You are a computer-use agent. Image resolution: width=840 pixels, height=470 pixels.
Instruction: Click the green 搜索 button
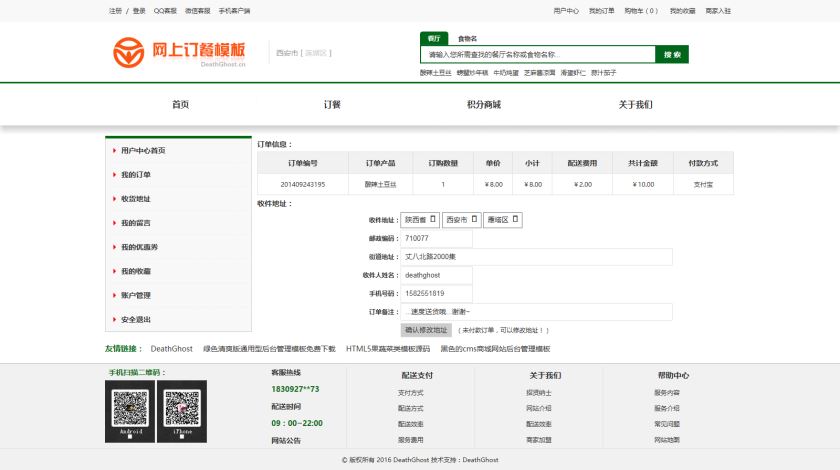[x=672, y=54]
